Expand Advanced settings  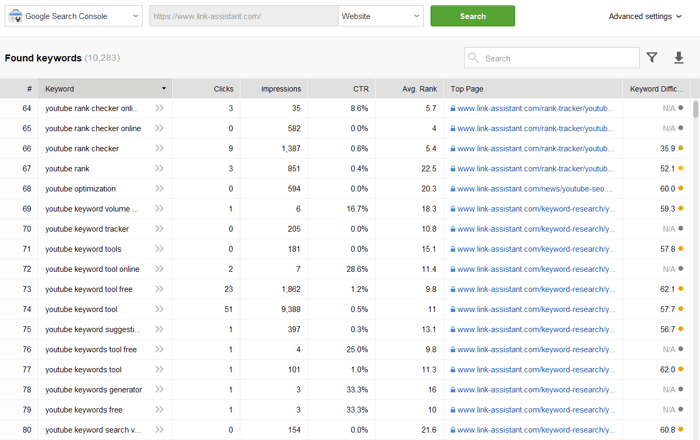pyautogui.click(x=645, y=16)
